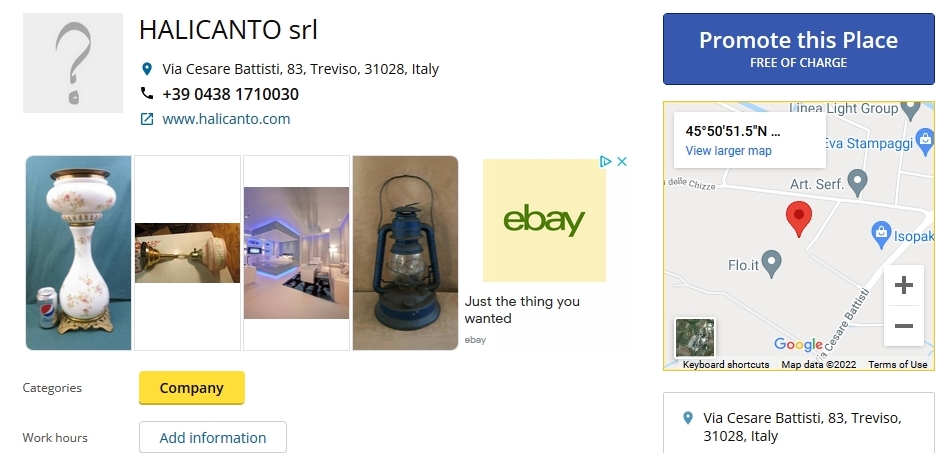Open the map's Terms of Use link
Screen dimensions: 938x453
click(897, 364)
